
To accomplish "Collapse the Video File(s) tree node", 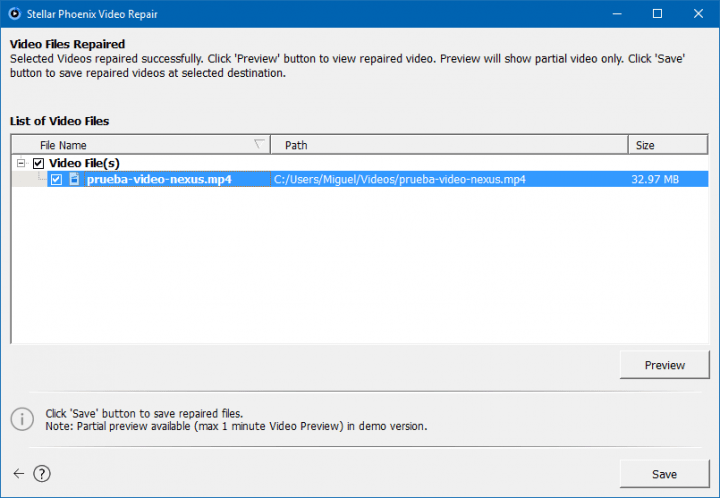I will [21, 163].
